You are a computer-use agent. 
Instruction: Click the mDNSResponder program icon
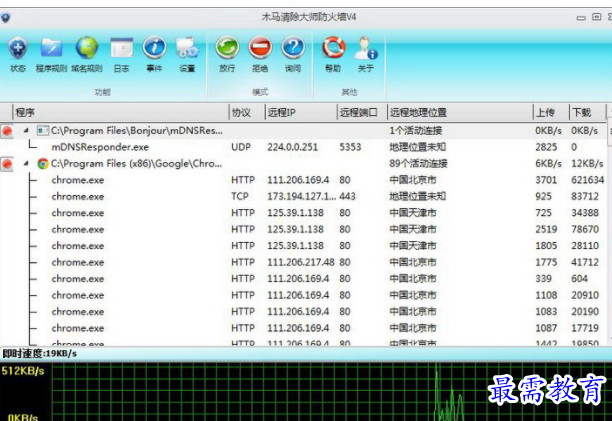(x=43, y=131)
